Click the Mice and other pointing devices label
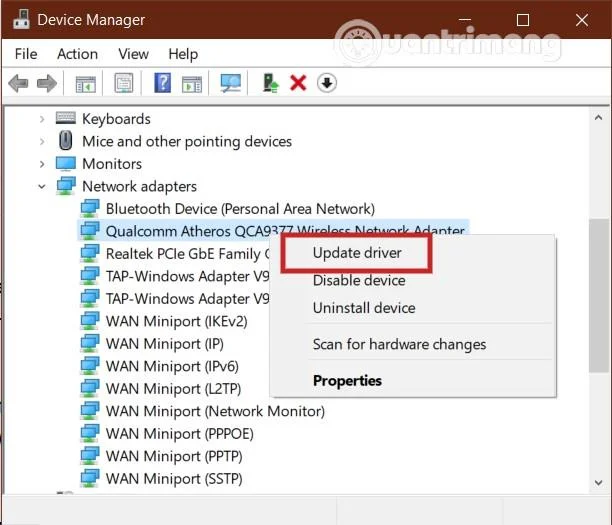612x525 pixels. point(187,141)
